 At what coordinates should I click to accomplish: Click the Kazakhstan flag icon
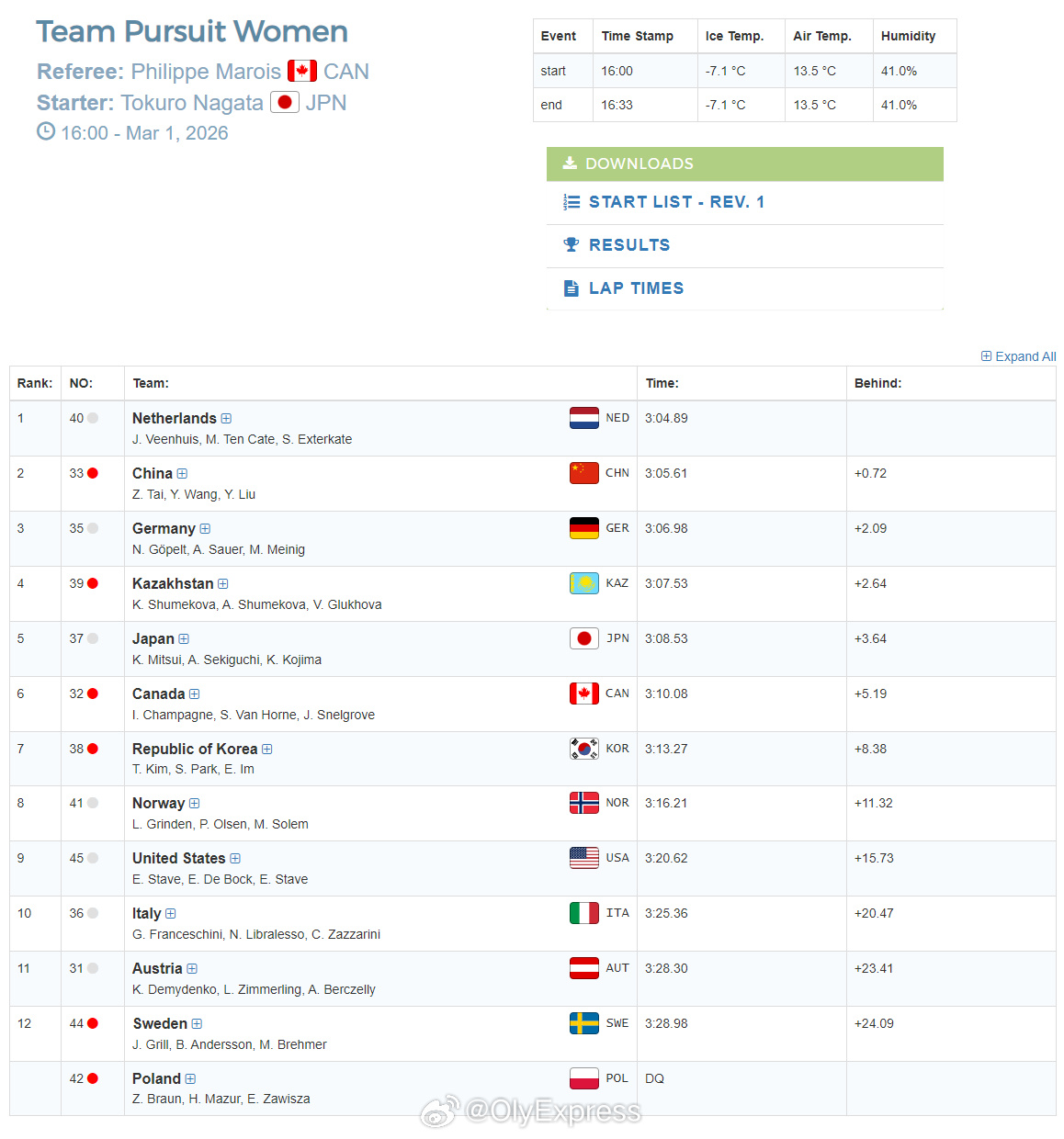tap(583, 583)
